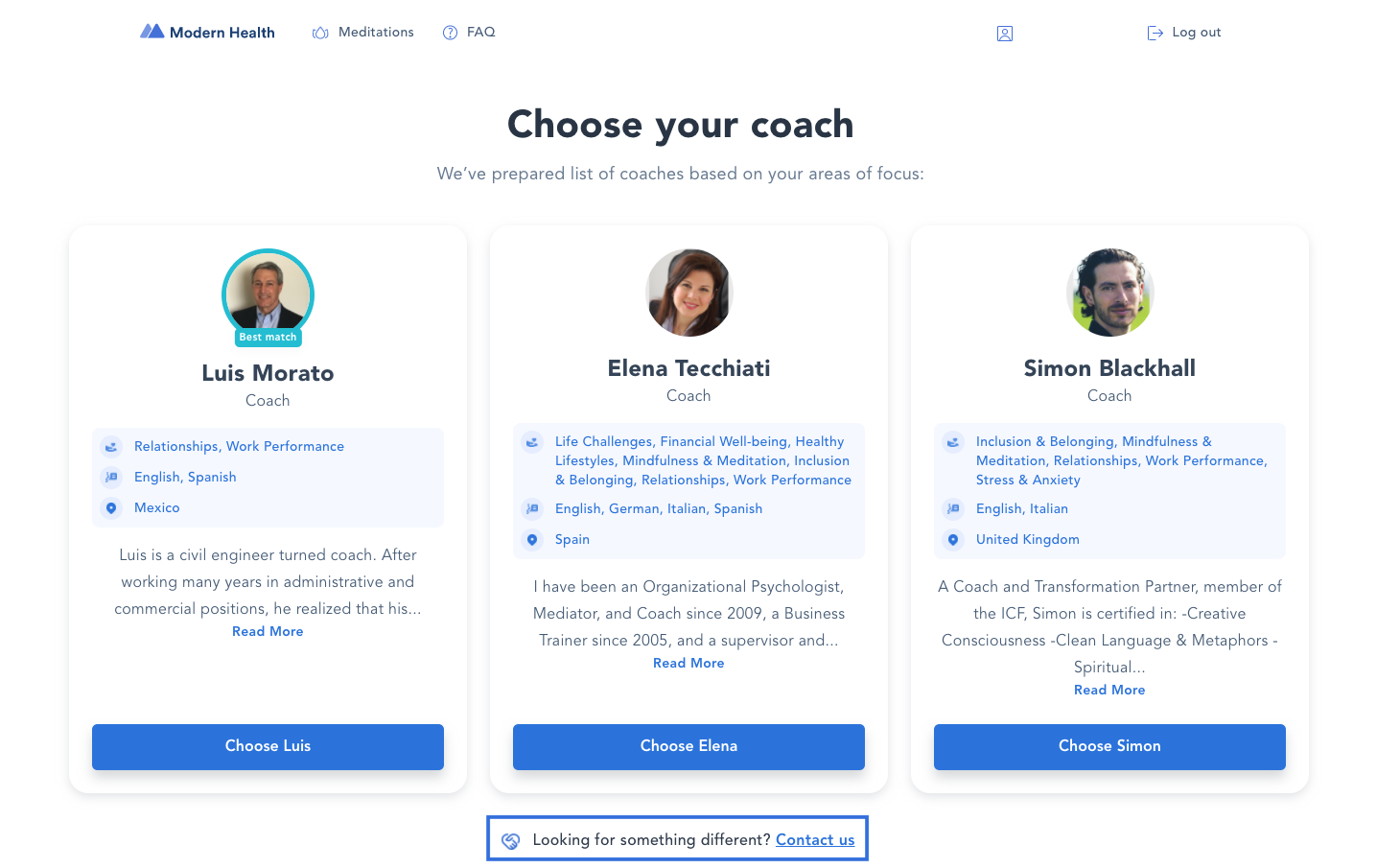
Task: Expand Simon Blackhall's bio with Read More
Action: (1109, 690)
